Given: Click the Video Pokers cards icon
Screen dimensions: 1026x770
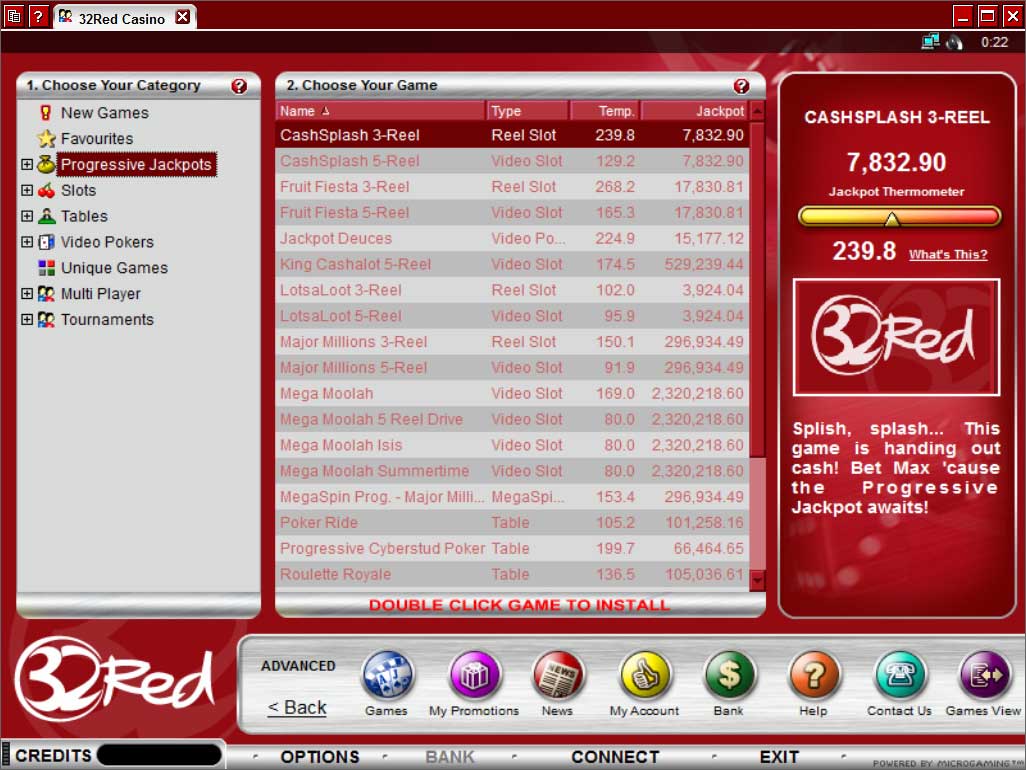Looking at the screenshot, I should click(x=46, y=242).
